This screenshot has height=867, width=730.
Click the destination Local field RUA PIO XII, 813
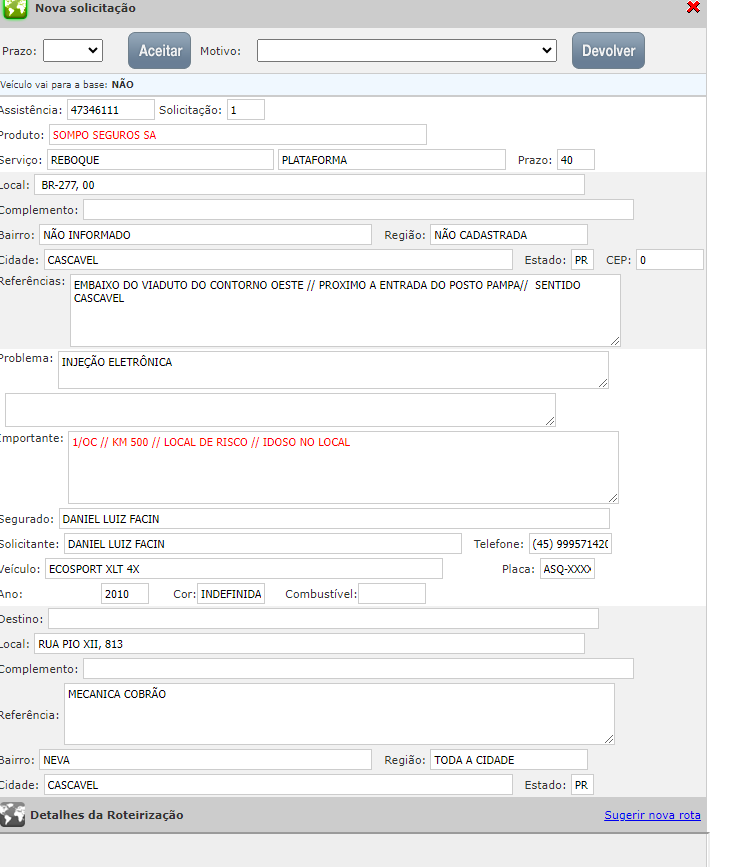309,644
